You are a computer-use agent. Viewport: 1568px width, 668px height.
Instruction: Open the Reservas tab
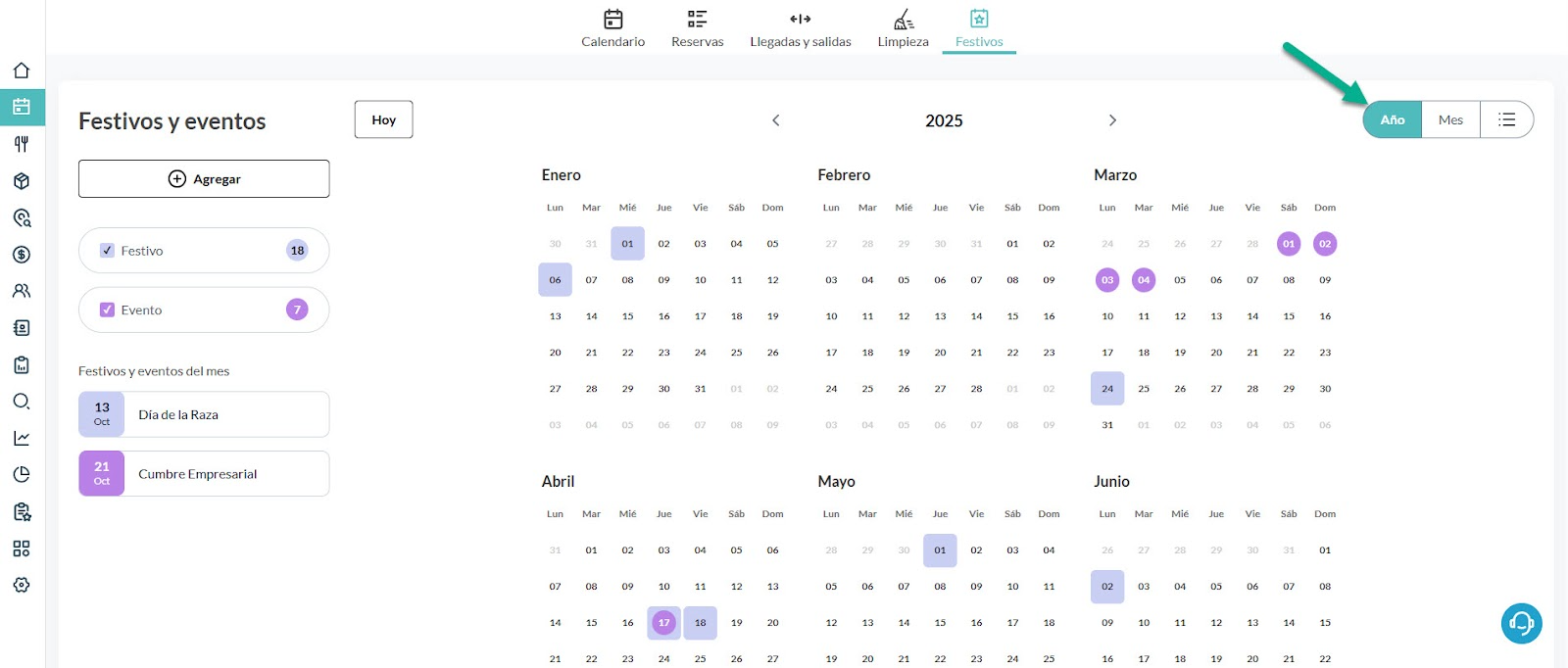click(x=697, y=28)
